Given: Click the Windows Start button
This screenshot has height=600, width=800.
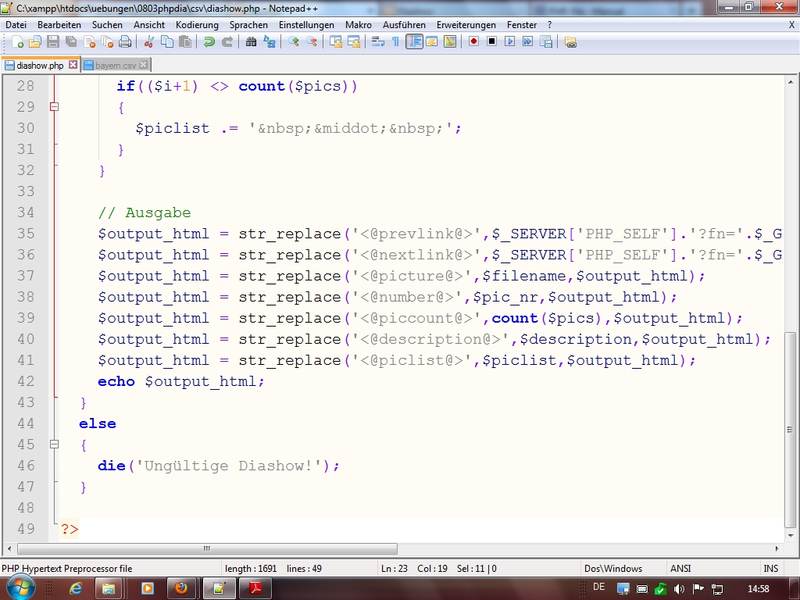Looking at the screenshot, I should tap(20, 588).
